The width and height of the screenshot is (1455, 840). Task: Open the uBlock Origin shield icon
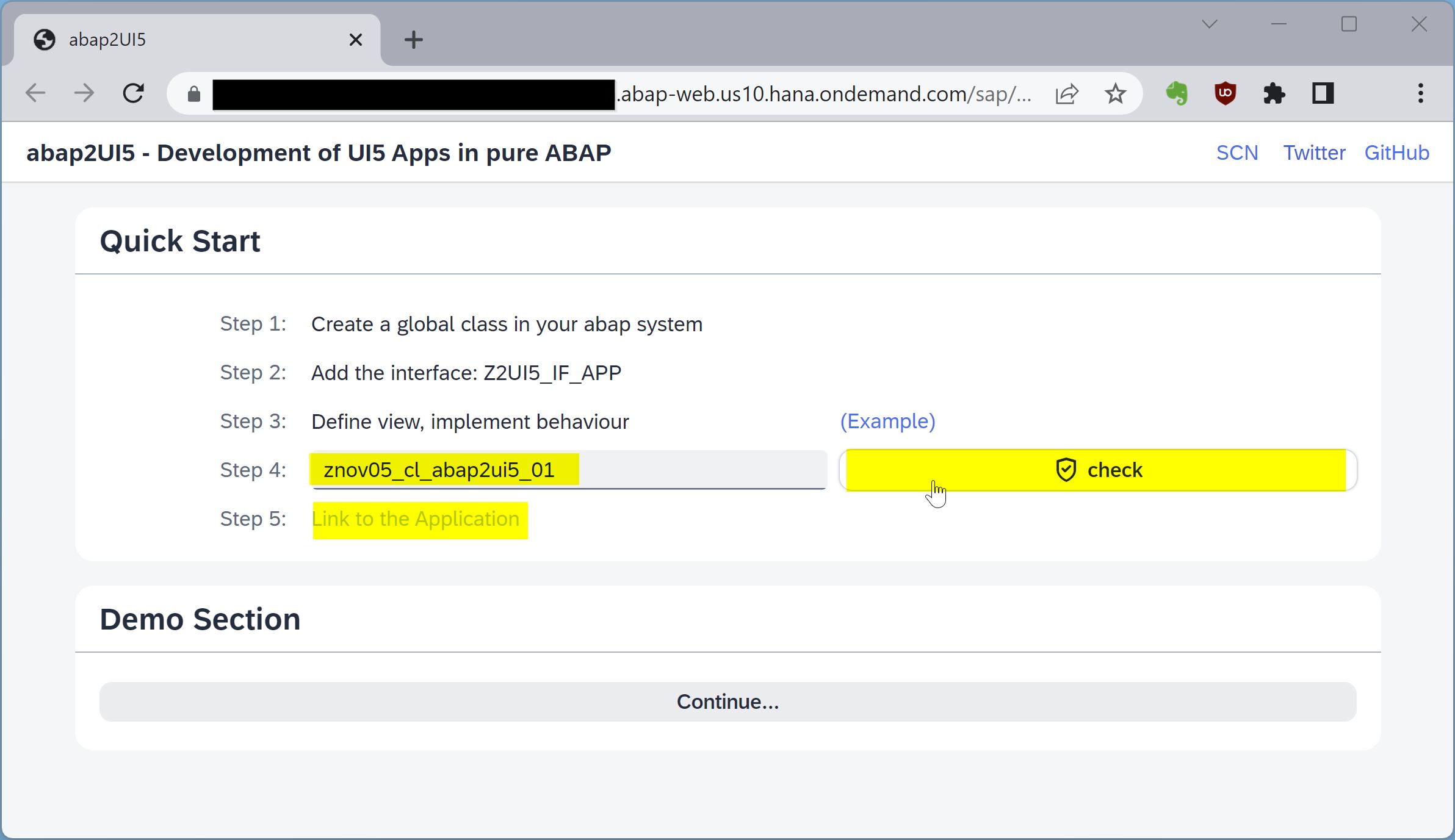click(x=1225, y=93)
